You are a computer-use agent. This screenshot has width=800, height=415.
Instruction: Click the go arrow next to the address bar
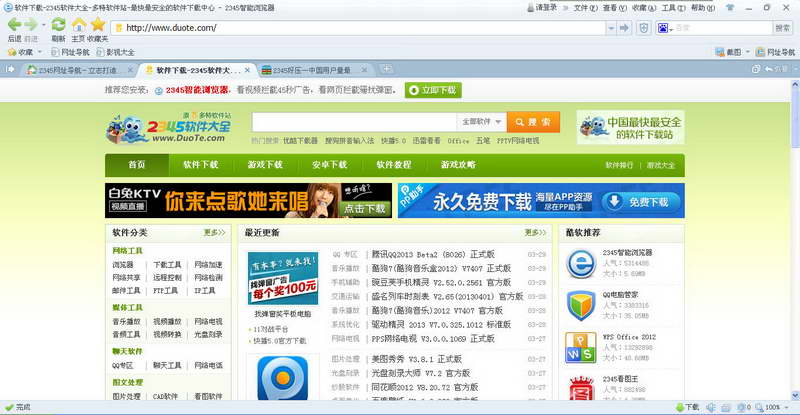pyautogui.click(x=624, y=28)
